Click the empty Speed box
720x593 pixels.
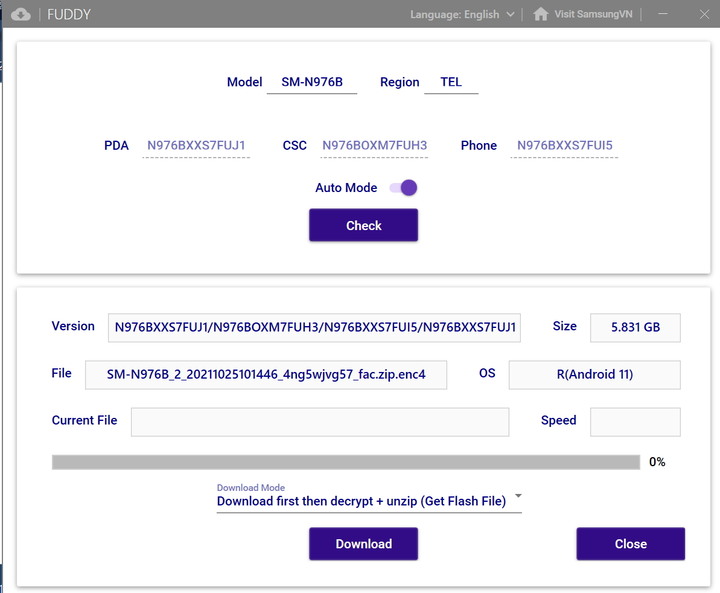(x=635, y=422)
